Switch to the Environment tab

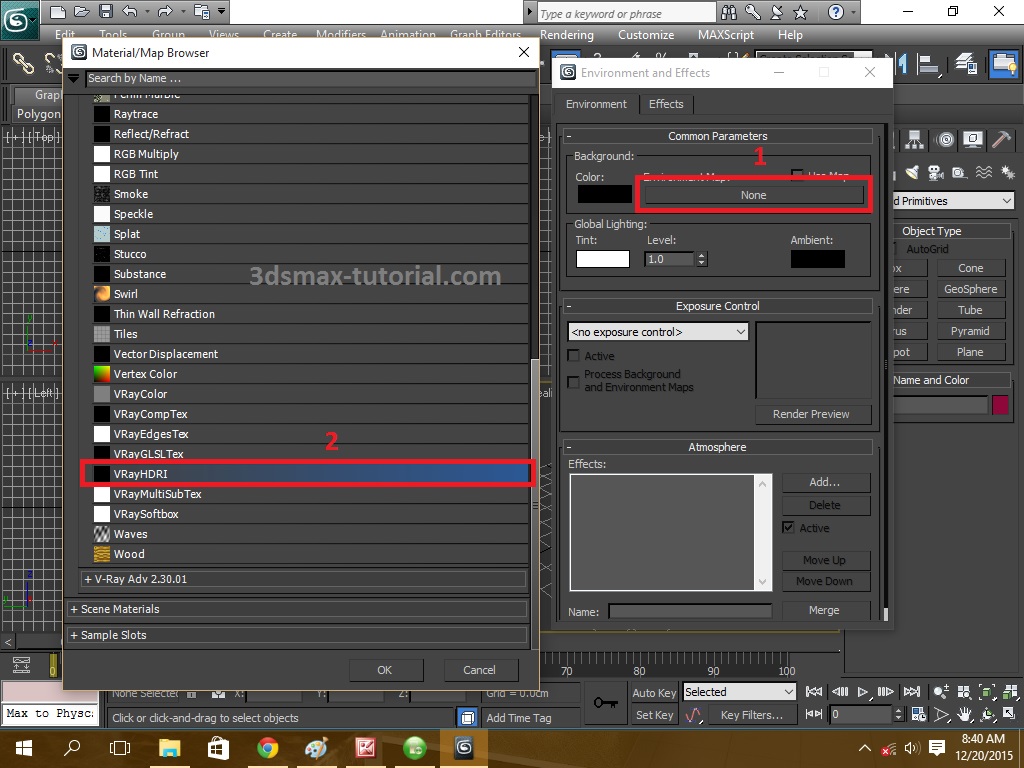[x=596, y=104]
